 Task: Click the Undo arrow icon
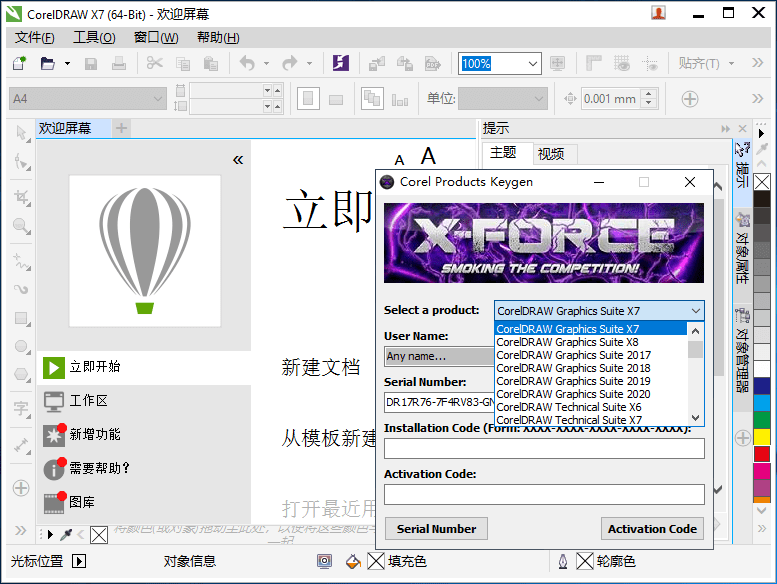pyautogui.click(x=247, y=63)
